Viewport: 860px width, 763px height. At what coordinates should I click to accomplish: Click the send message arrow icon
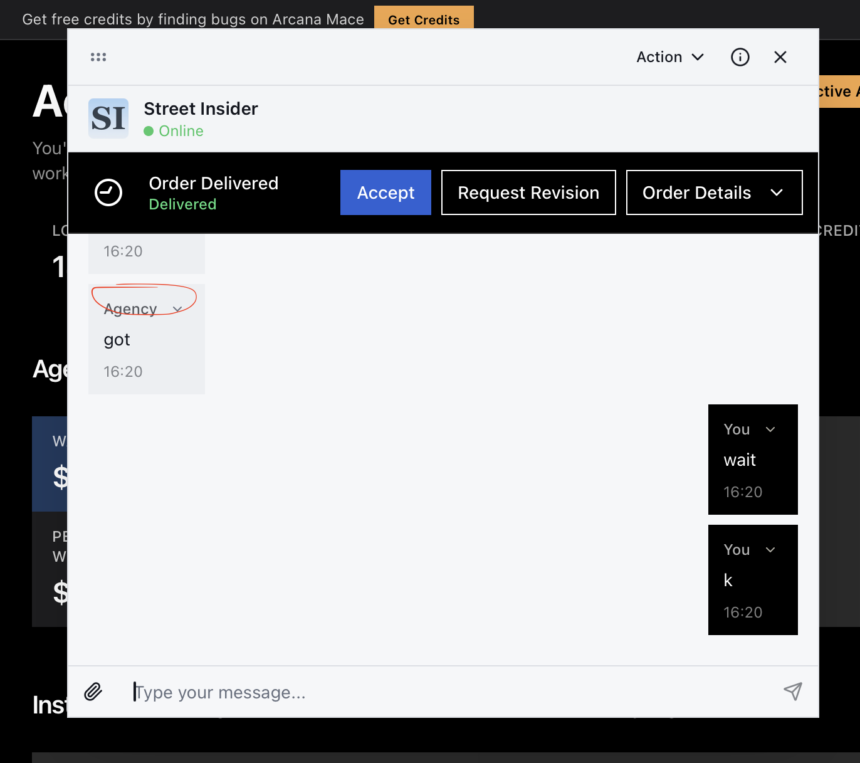[792, 691]
